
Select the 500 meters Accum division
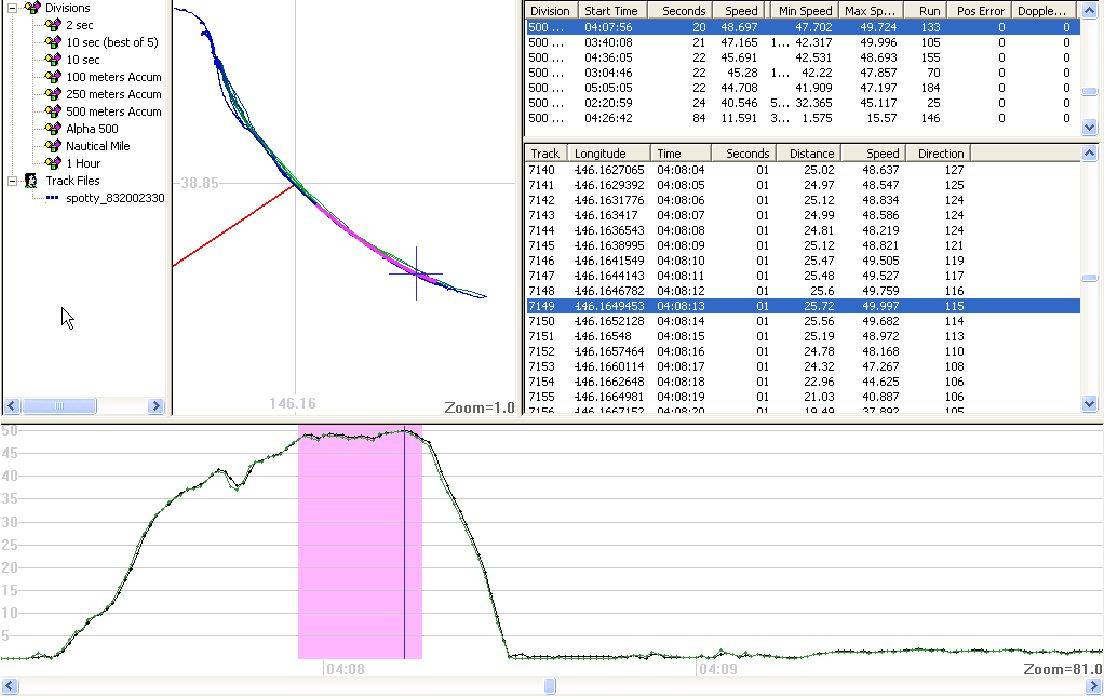click(x=113, y=111)
